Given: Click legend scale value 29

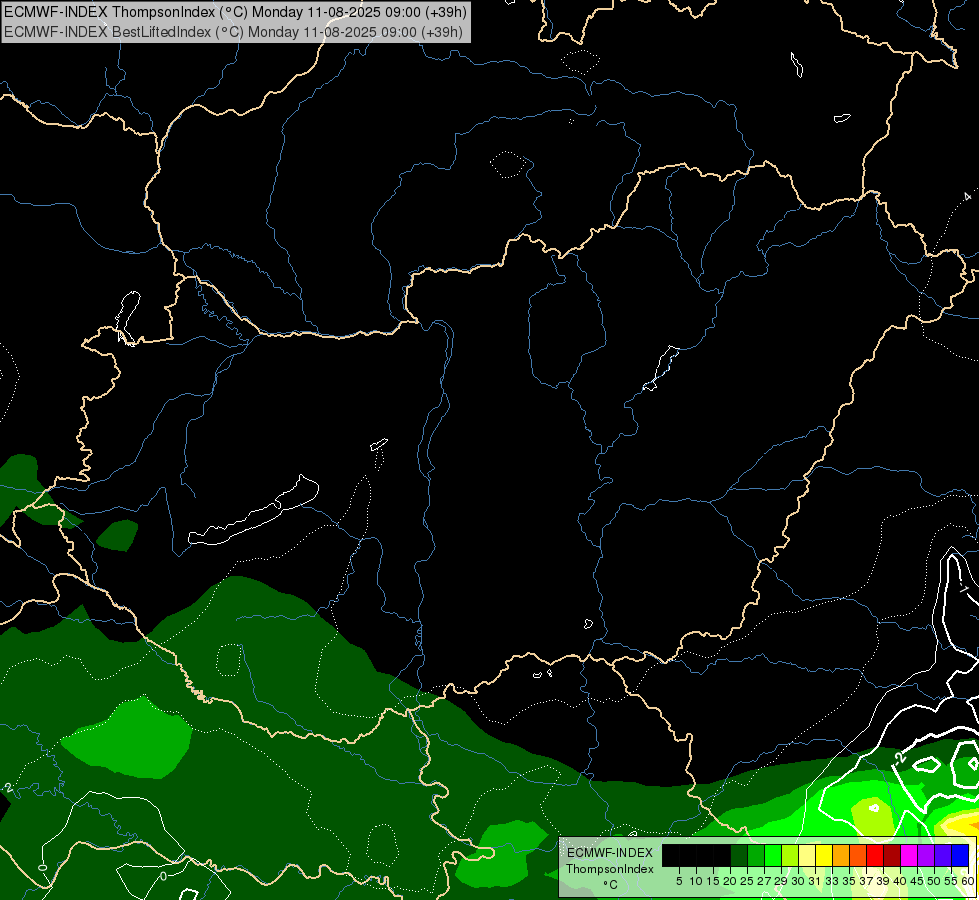Looking at the screenshot, I should (780, 881).
